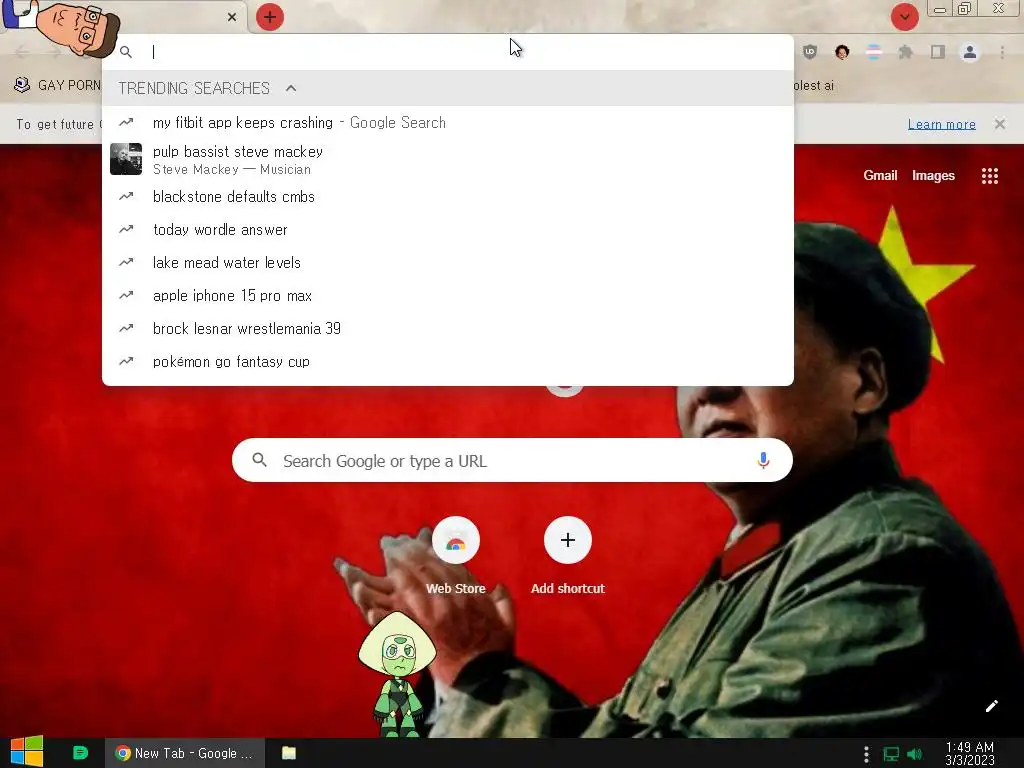Viewport: 1024px width, 768px height.
Task: Select 'pulp bassist steve mackey' suggestion
Action: [448, 159]
